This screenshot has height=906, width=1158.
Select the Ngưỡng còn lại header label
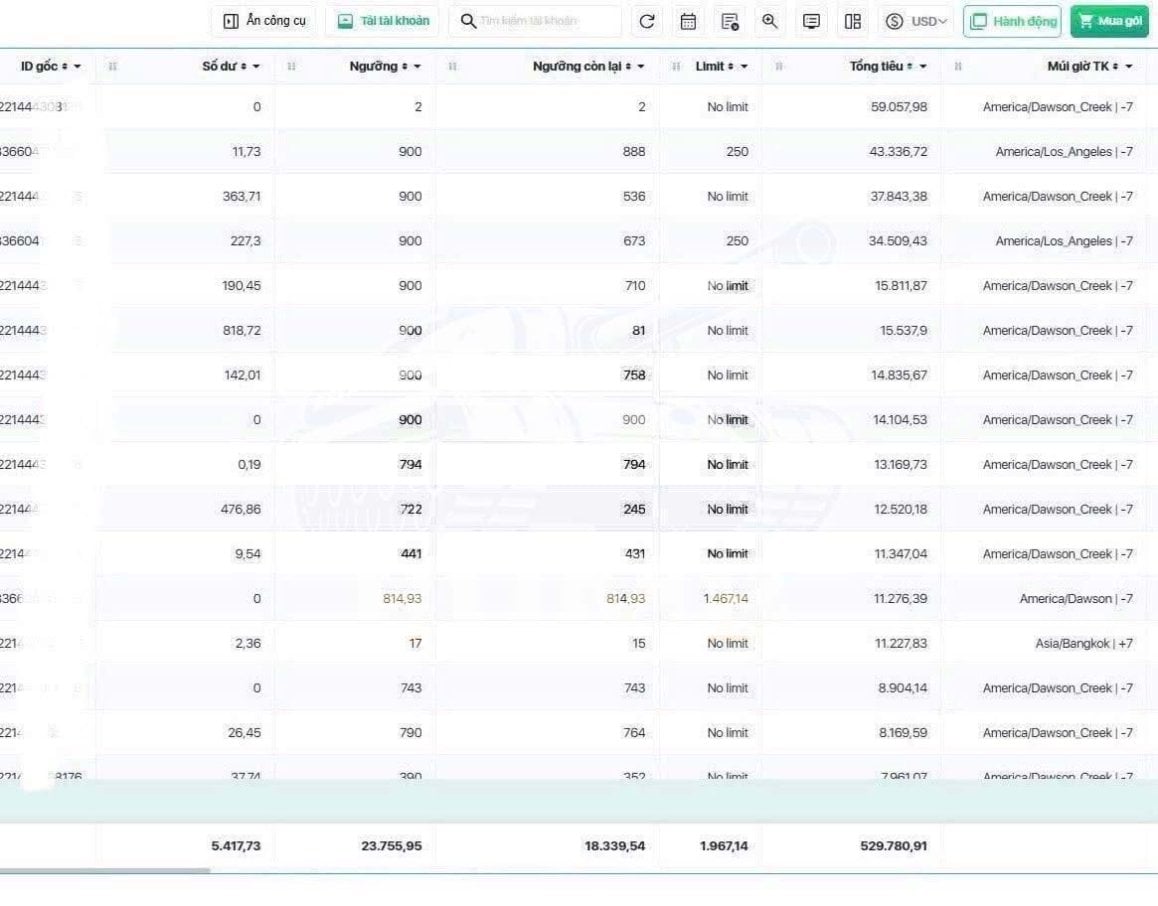pos(577,66)
